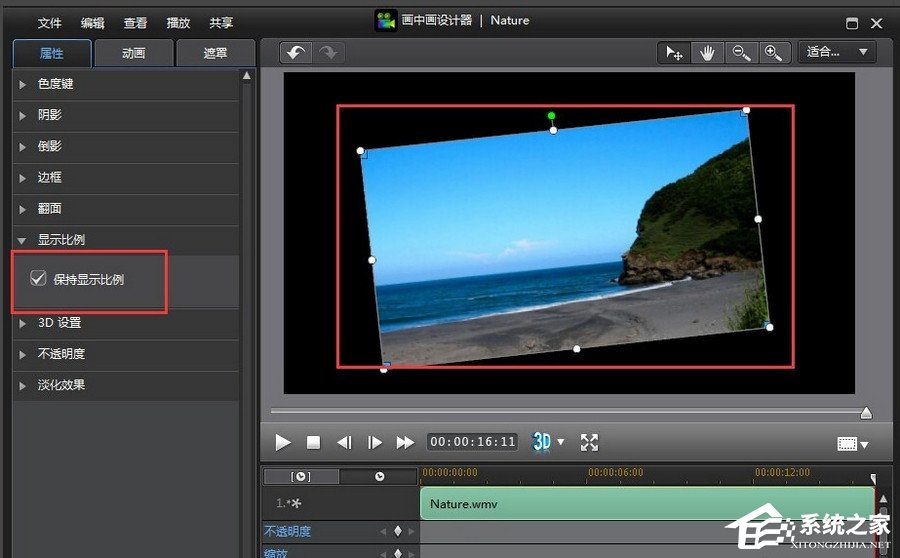Toggle full screen preview icon

tap(589, 442)
